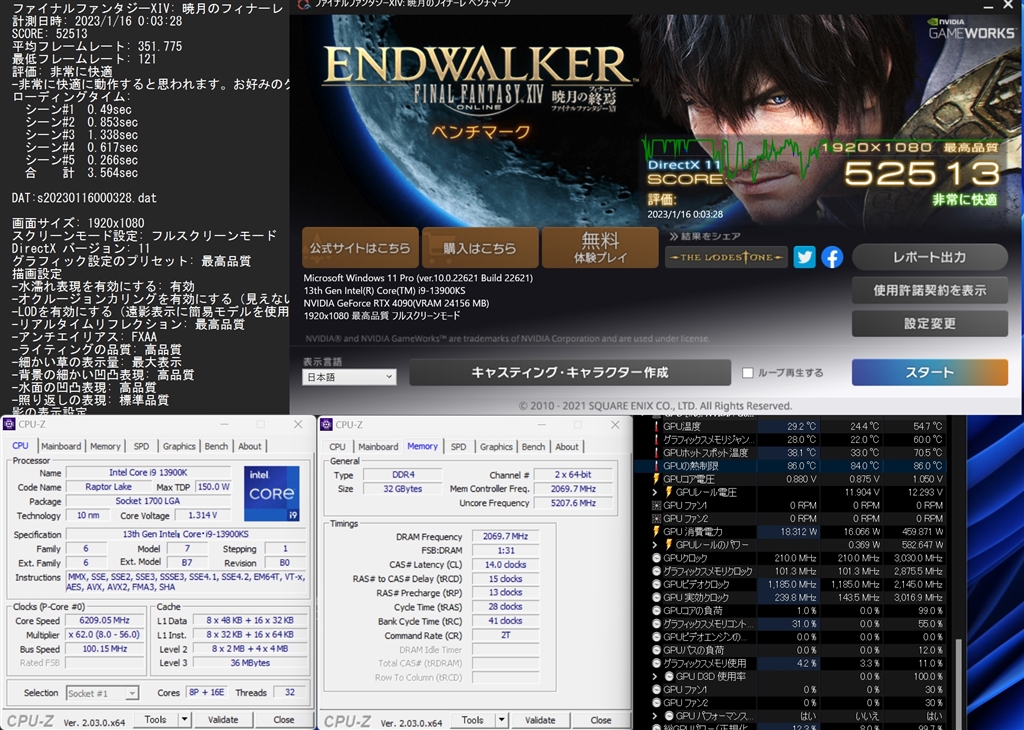Click Tools button in left CPU-Z window

155,720
